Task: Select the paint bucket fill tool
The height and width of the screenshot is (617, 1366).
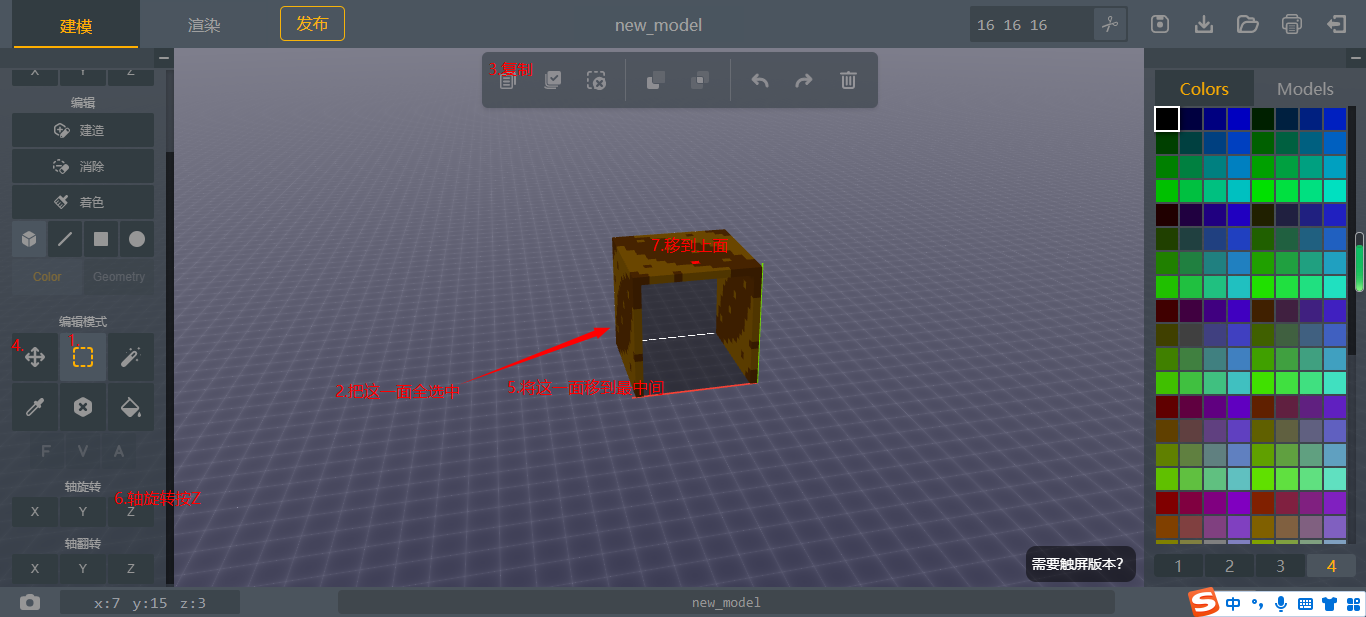Action: pos(131,407)
